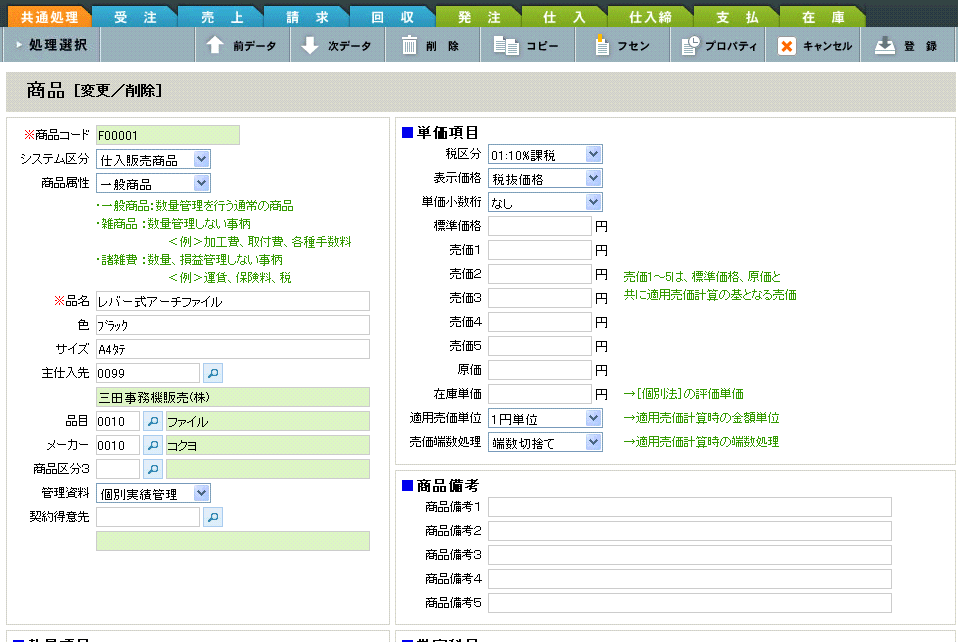Open the 品目 lookup magnifier
Screen dimensions: 958x642
[x=153, y=421]
